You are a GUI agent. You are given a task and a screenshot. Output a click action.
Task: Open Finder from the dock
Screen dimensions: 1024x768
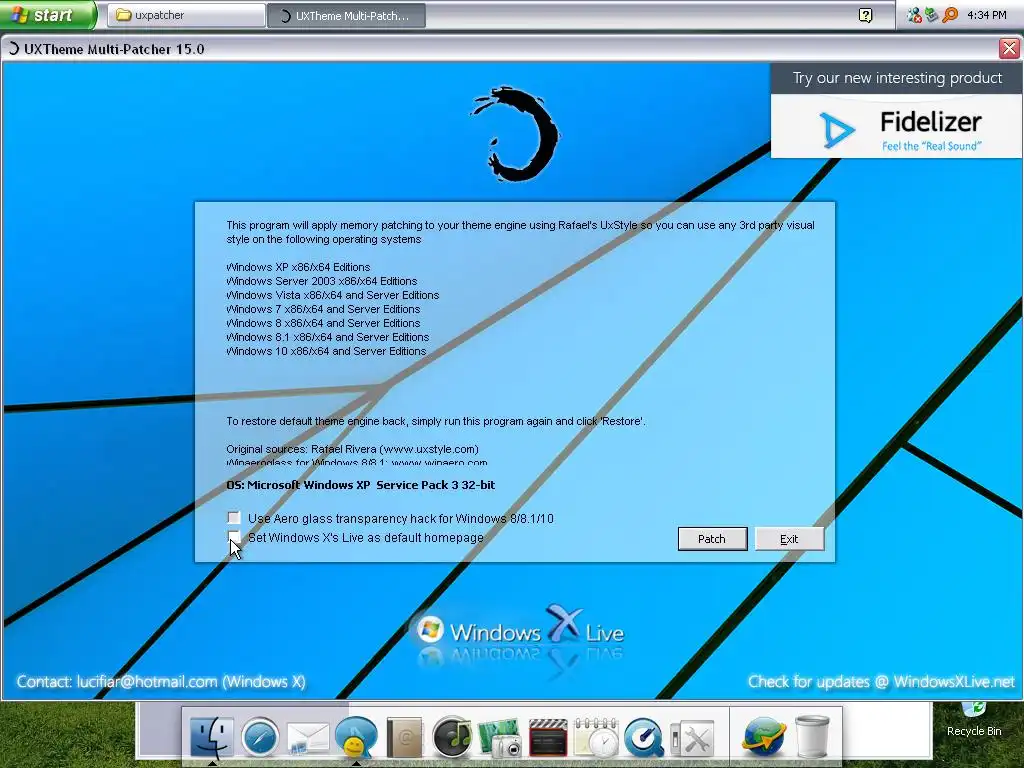click(x=212, y=737)
